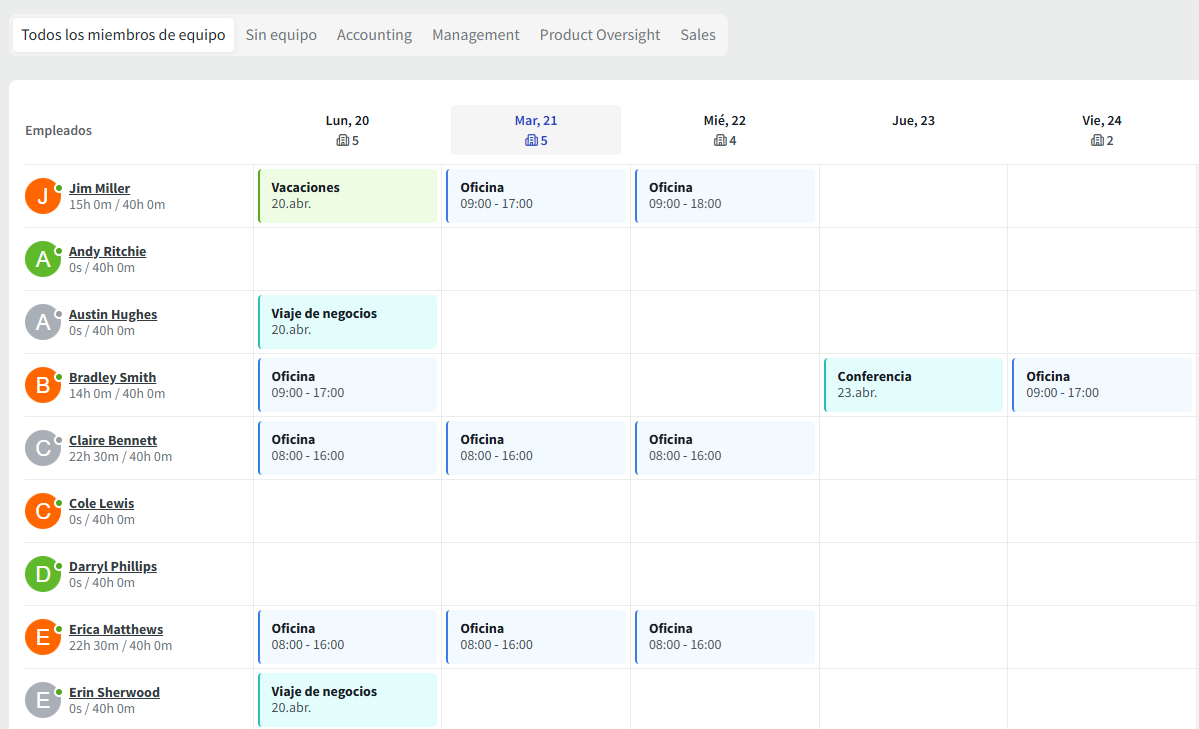The width and height of the screenshot is (1199, 729).
Task: Click Cole Lewis name link
Action: pyautogui.click(x=101, y=503)
